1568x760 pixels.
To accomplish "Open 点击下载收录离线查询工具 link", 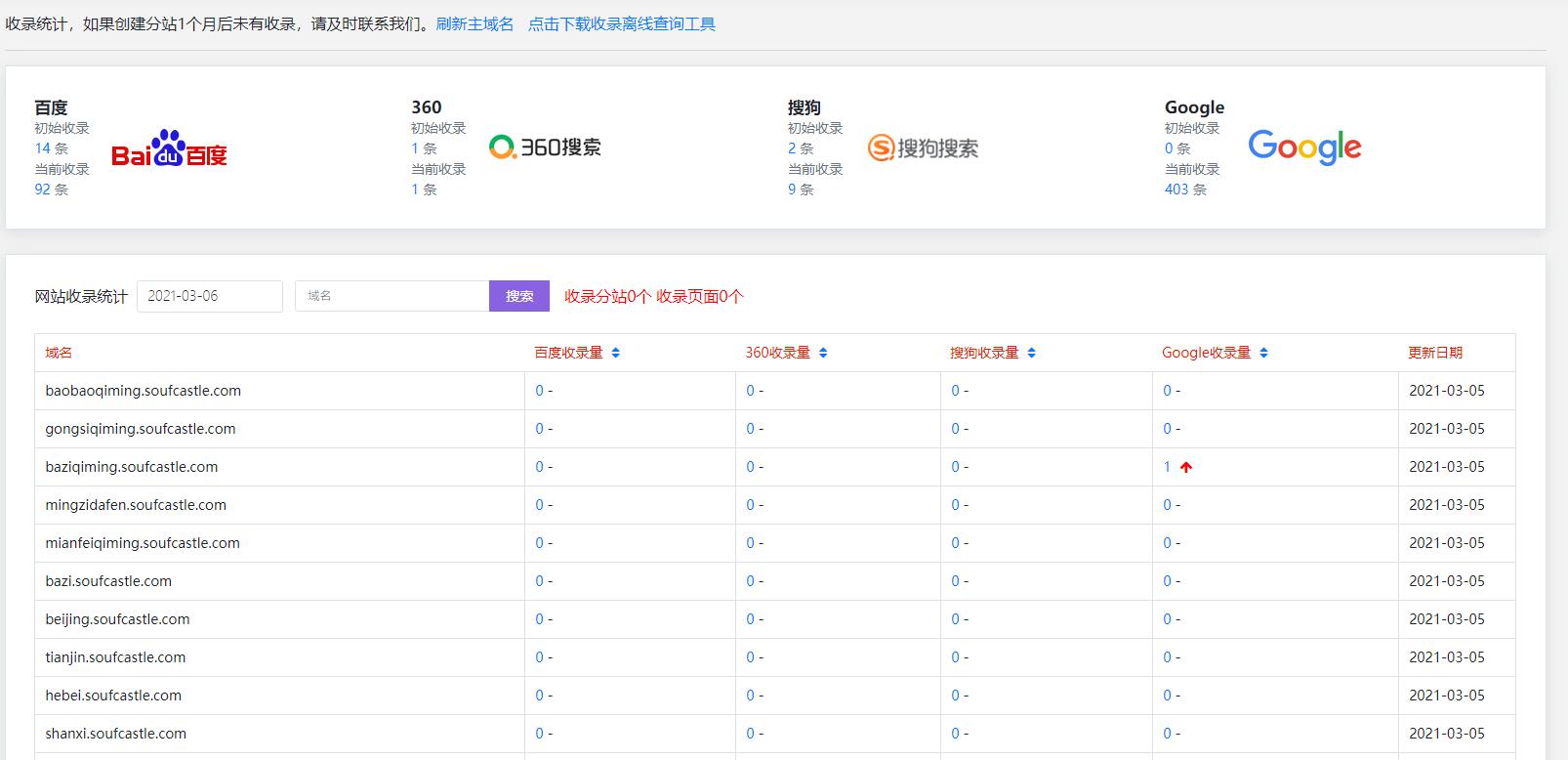I will 622,23.
